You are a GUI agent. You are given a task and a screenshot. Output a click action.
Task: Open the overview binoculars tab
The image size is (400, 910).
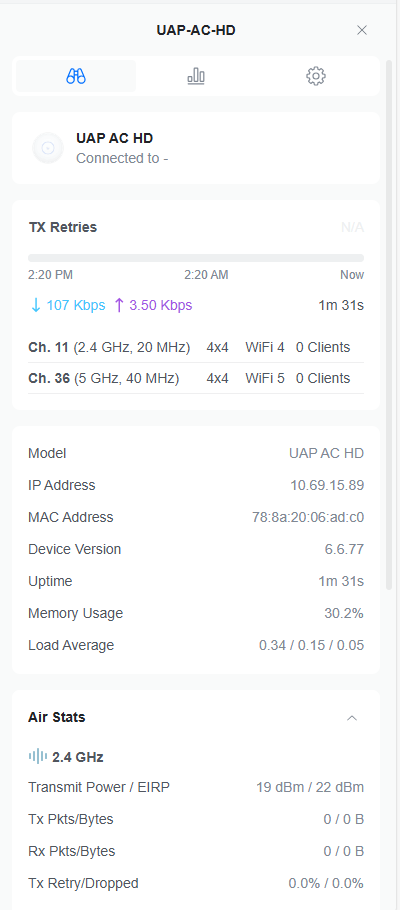click(76, 76)
